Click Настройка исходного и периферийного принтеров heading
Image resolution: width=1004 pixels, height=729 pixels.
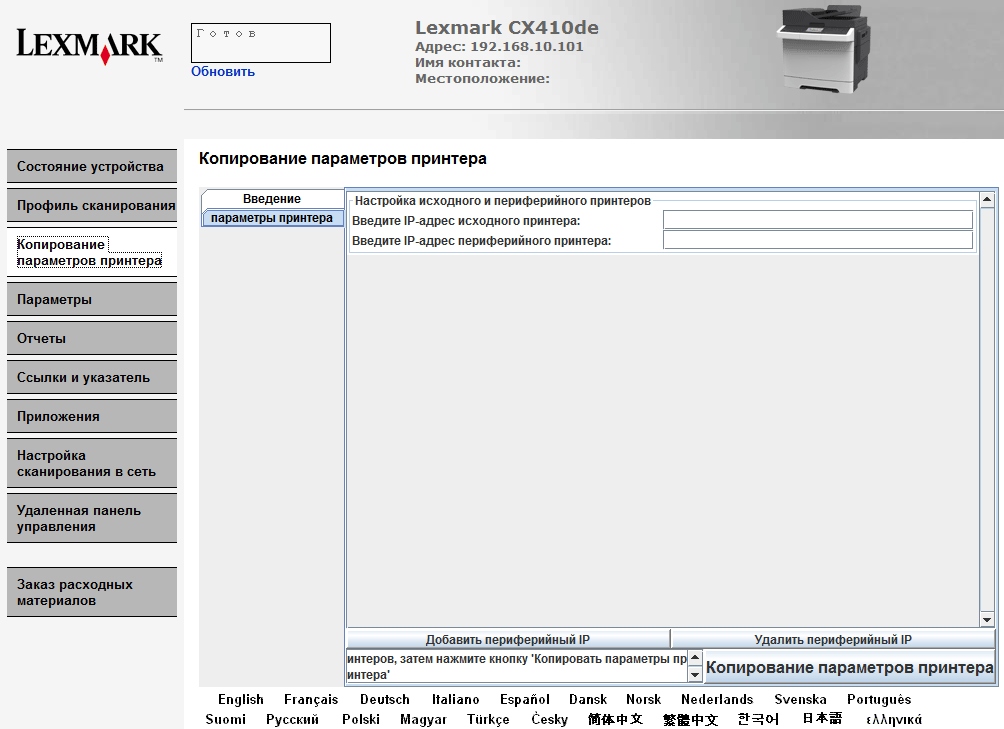pos(503,201)
